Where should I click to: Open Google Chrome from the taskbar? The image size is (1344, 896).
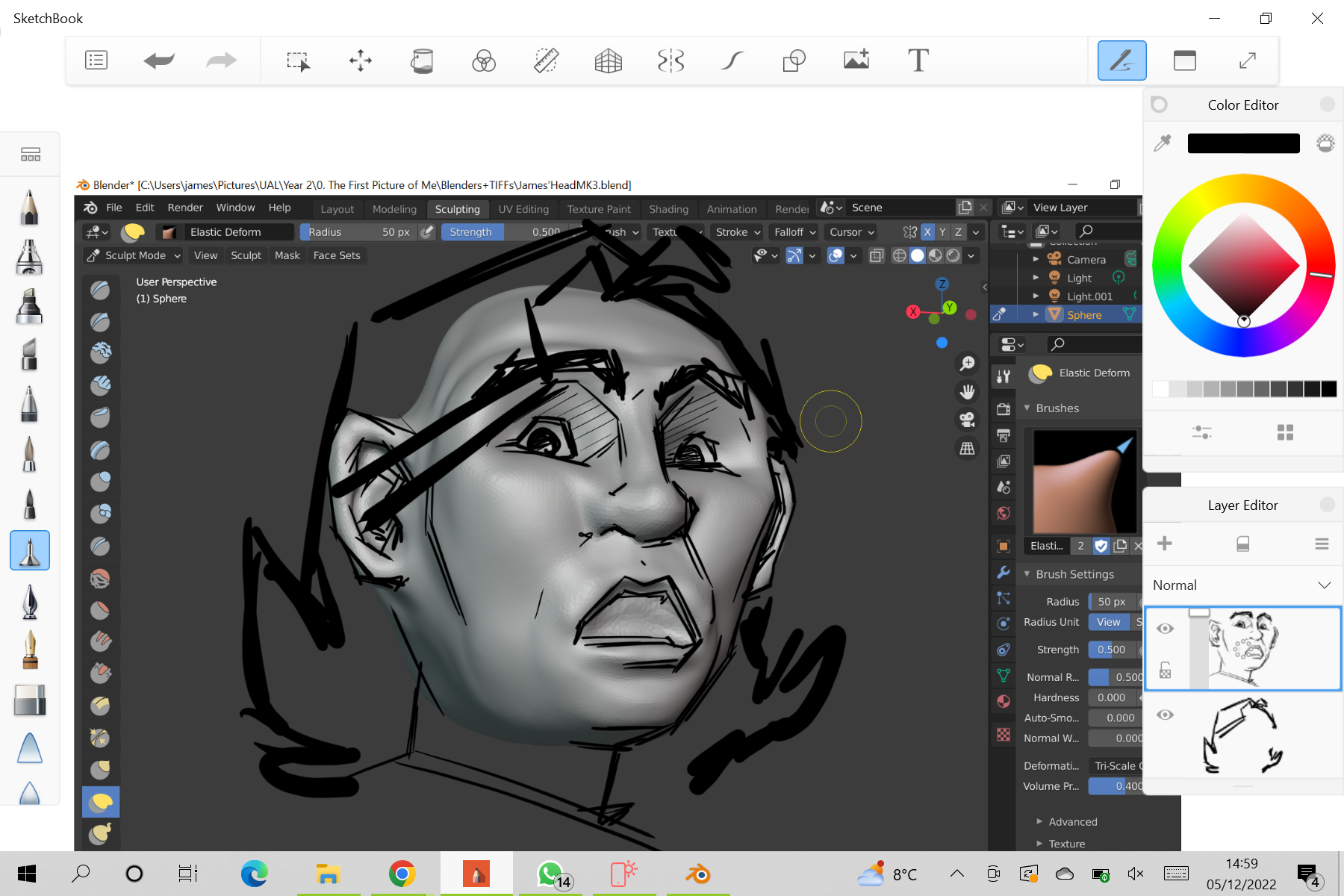tap(402, 874)
